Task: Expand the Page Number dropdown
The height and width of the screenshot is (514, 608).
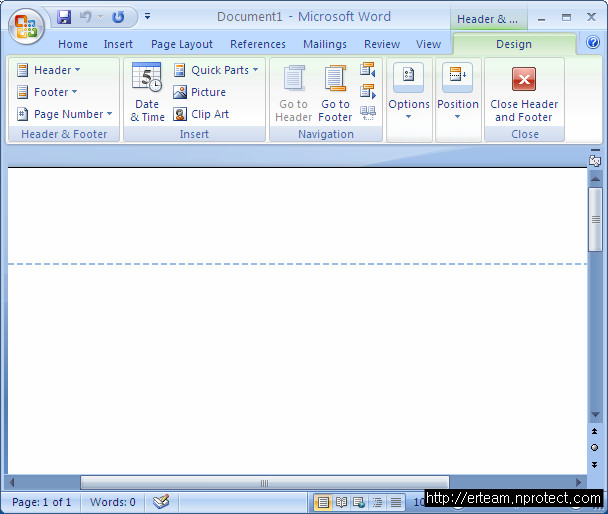Action: coord(65,114)
